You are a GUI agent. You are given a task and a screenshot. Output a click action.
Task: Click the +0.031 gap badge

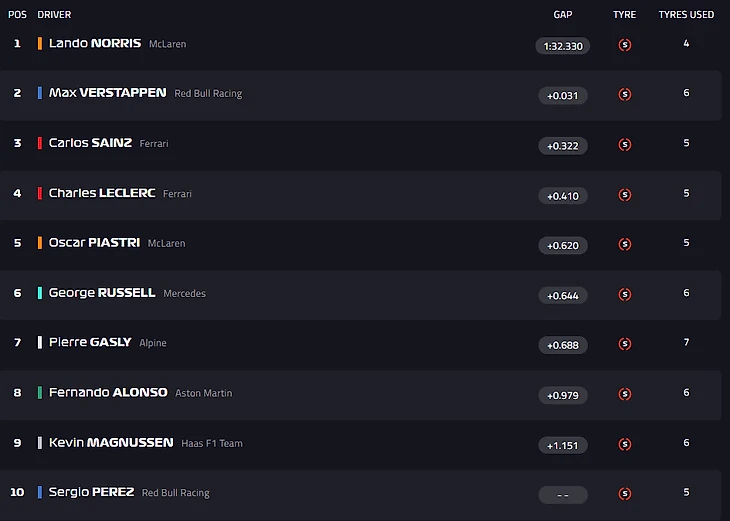[x=563, y=96]
